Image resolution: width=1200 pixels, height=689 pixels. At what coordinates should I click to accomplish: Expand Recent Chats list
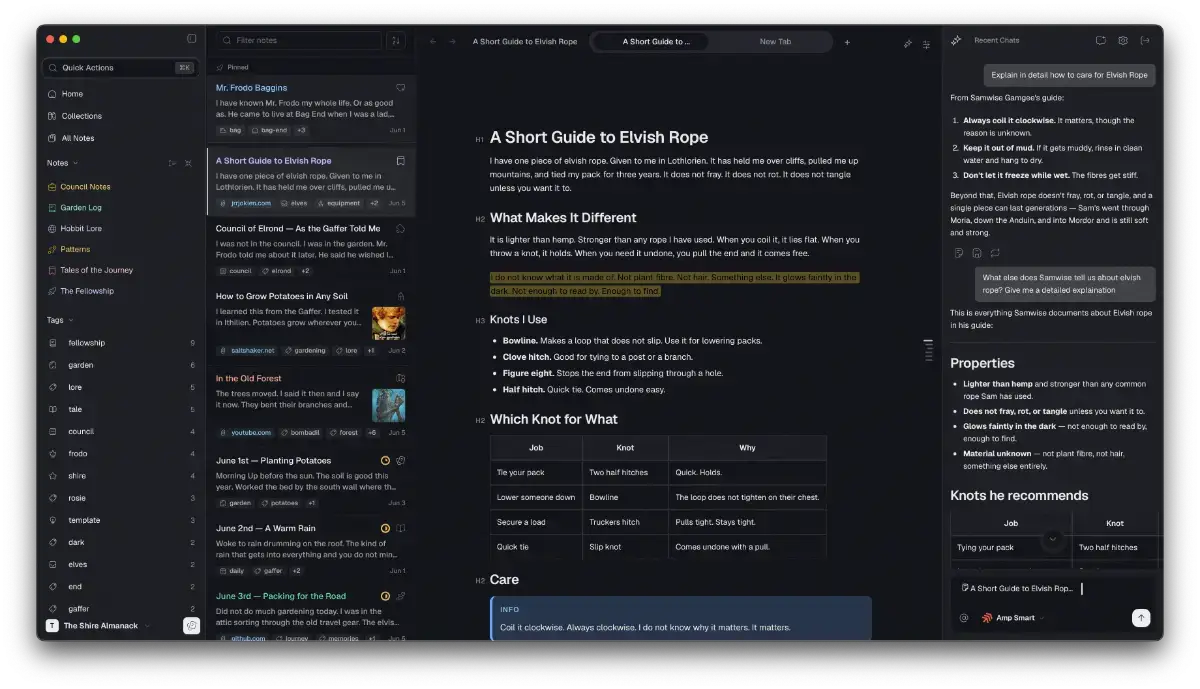tap(997, 41)
